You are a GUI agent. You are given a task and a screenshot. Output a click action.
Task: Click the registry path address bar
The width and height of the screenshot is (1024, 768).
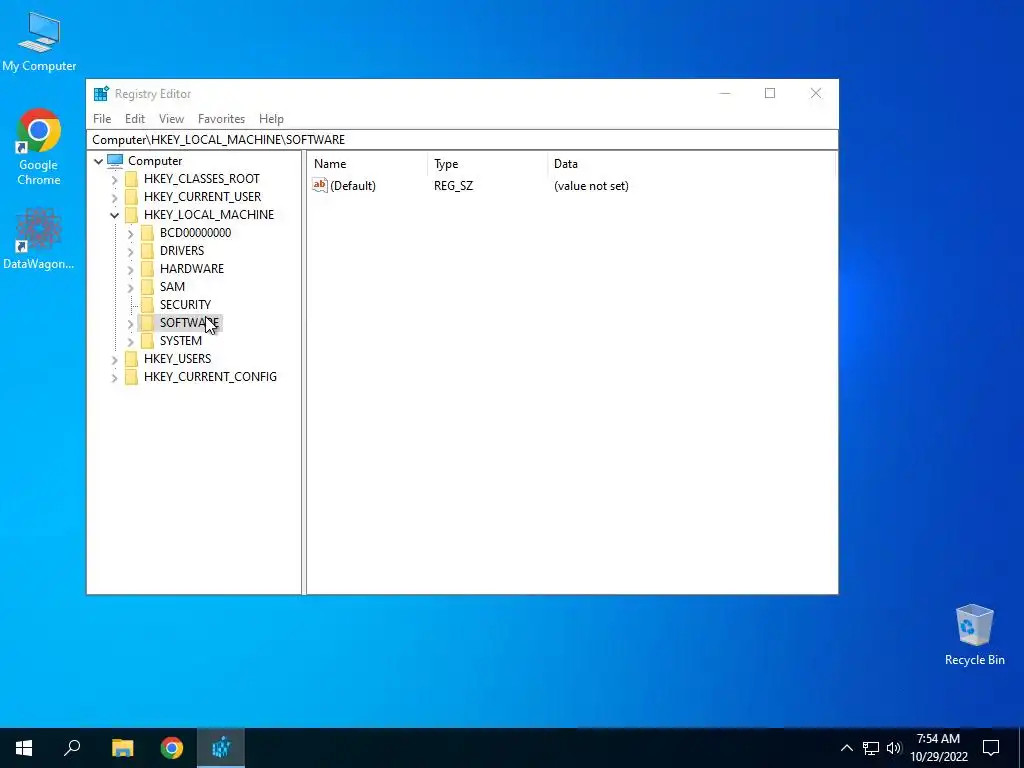point(462,140)
